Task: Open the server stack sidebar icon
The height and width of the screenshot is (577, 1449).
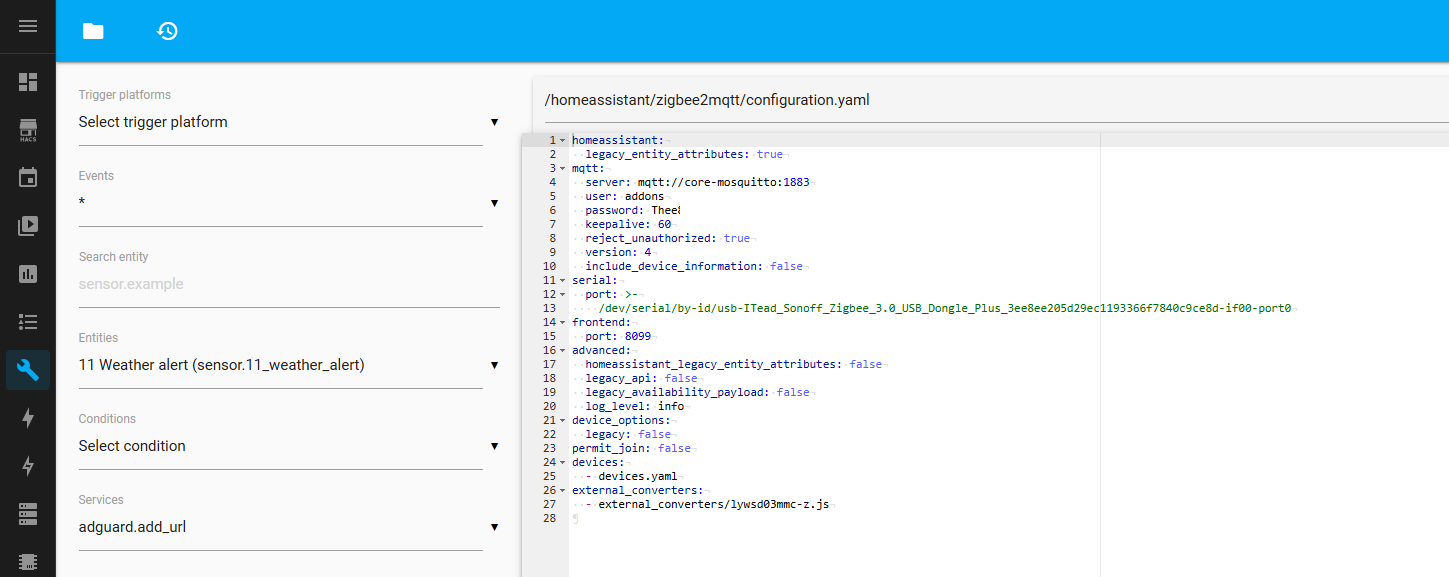Action: pos(28,514)
